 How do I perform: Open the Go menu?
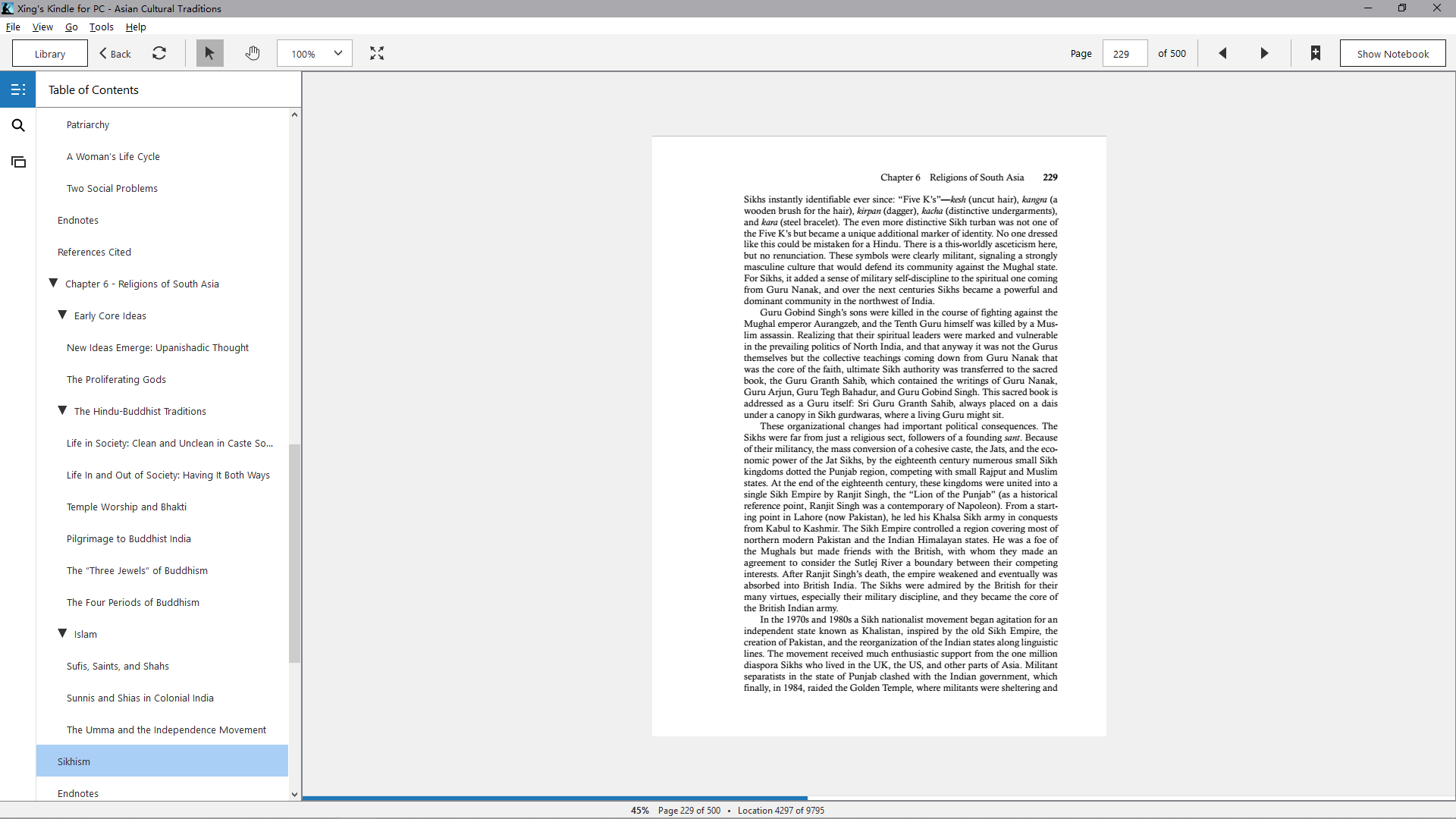click(71, 27)
